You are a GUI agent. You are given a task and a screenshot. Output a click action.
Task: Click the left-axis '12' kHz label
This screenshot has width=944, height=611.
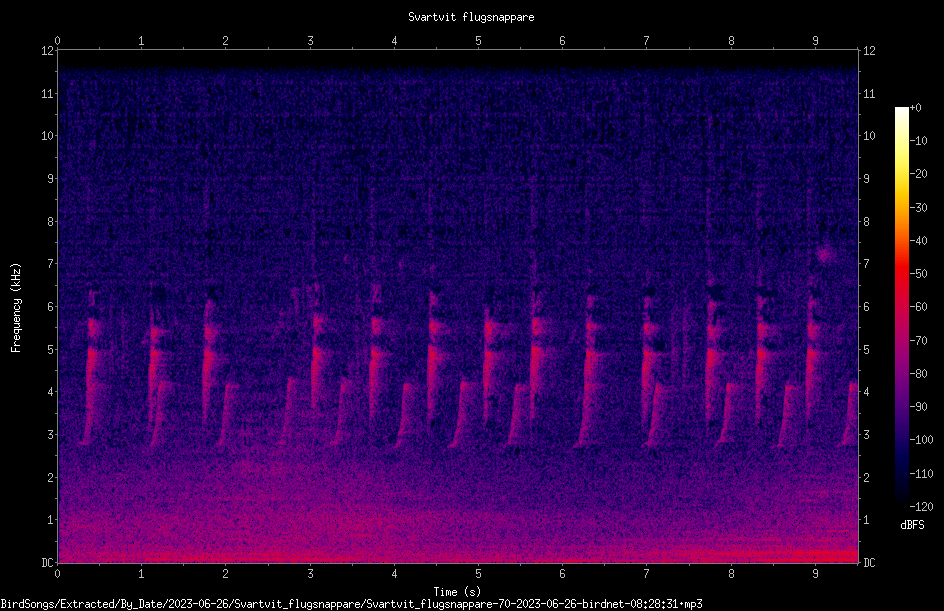[x=48, y=51]
